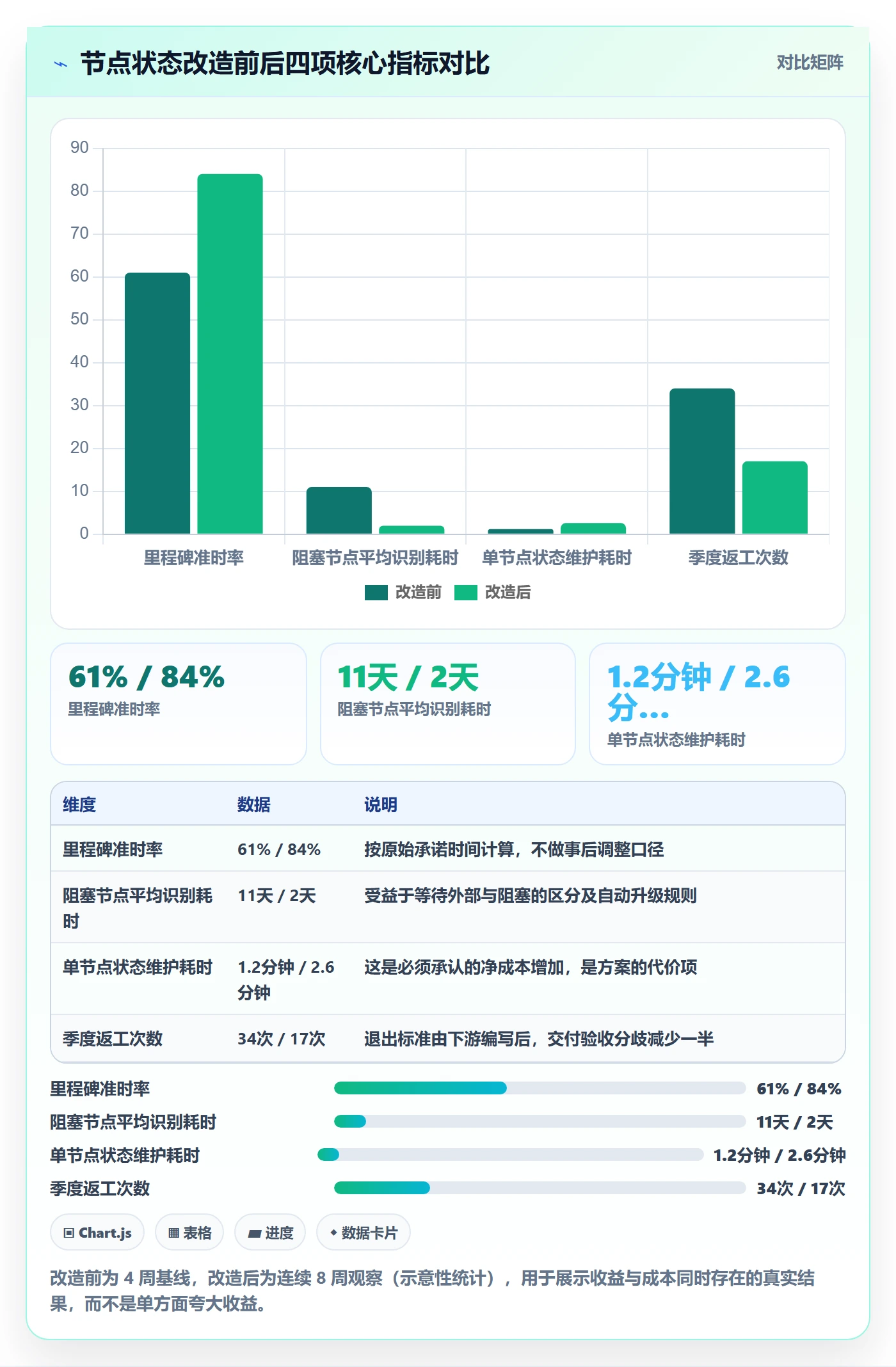The image size is (896, 1367).
Task: Click the 里程碑准时率 x-axis label
Action: point(193,557)
